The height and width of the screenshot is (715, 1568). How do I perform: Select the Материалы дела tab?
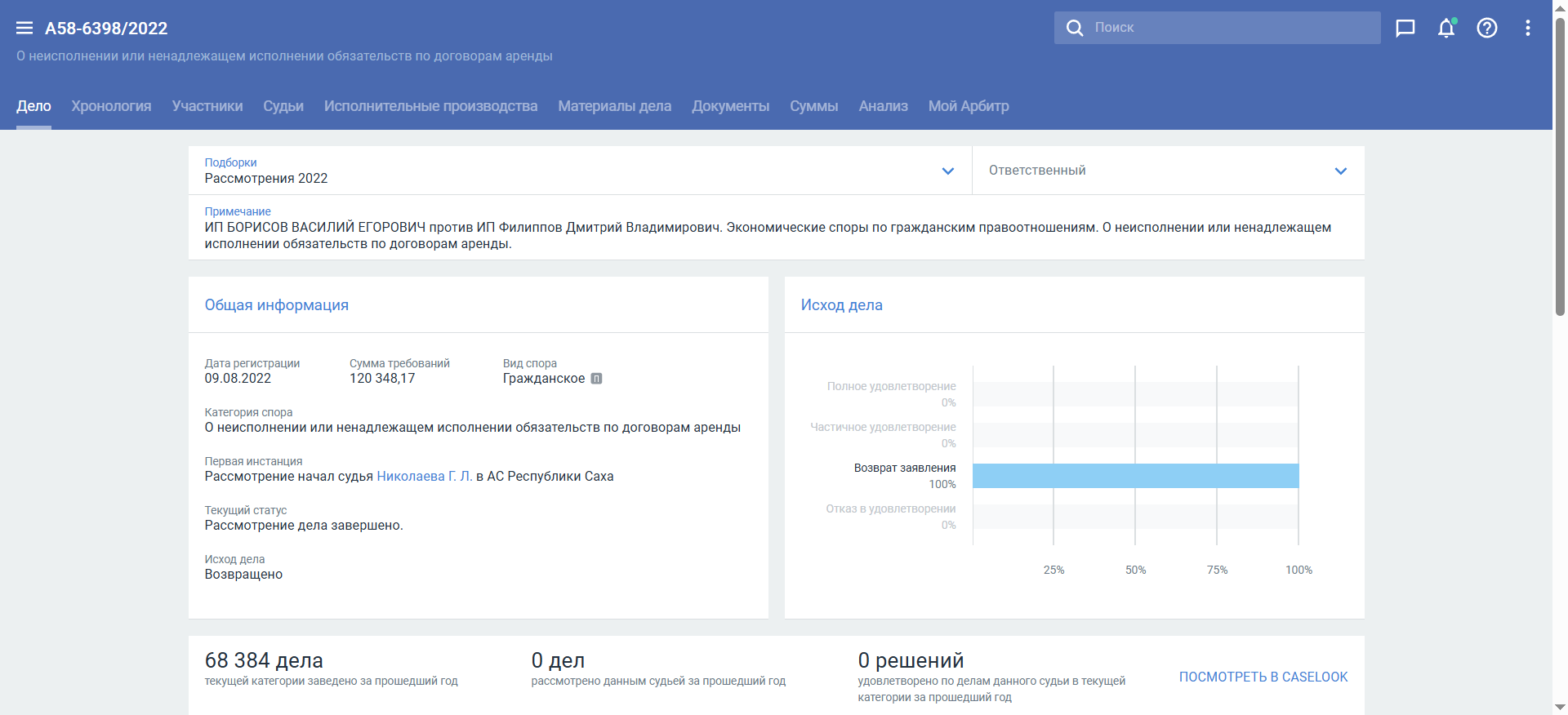tap(614, 106)
